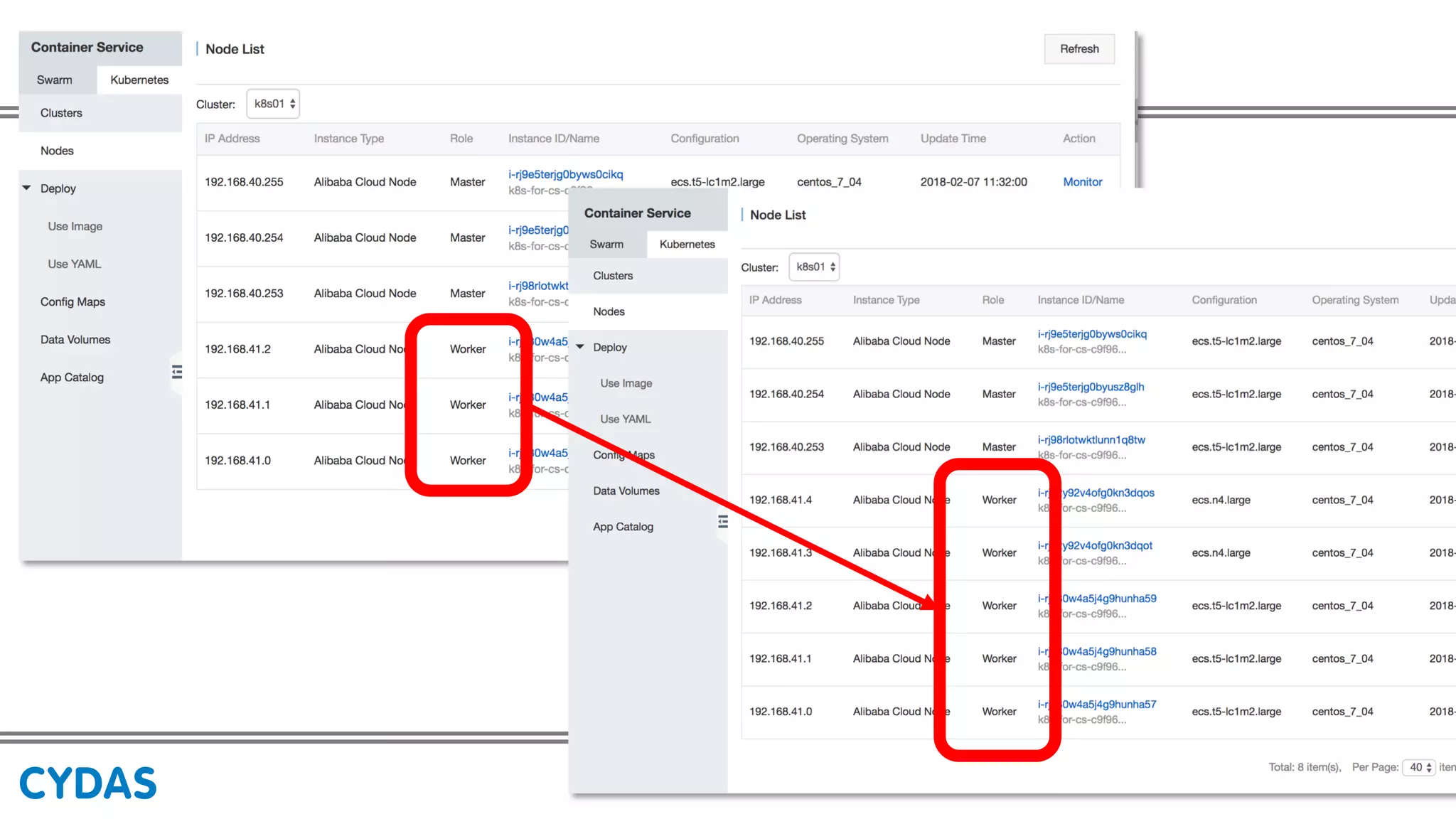Go to Config Maps in left sidebar
The image size is (1456, 819).
point(73,301)
